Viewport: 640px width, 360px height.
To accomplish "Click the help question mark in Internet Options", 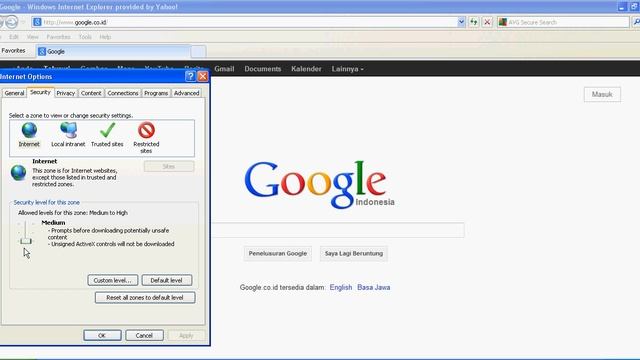I will [190, 76].
